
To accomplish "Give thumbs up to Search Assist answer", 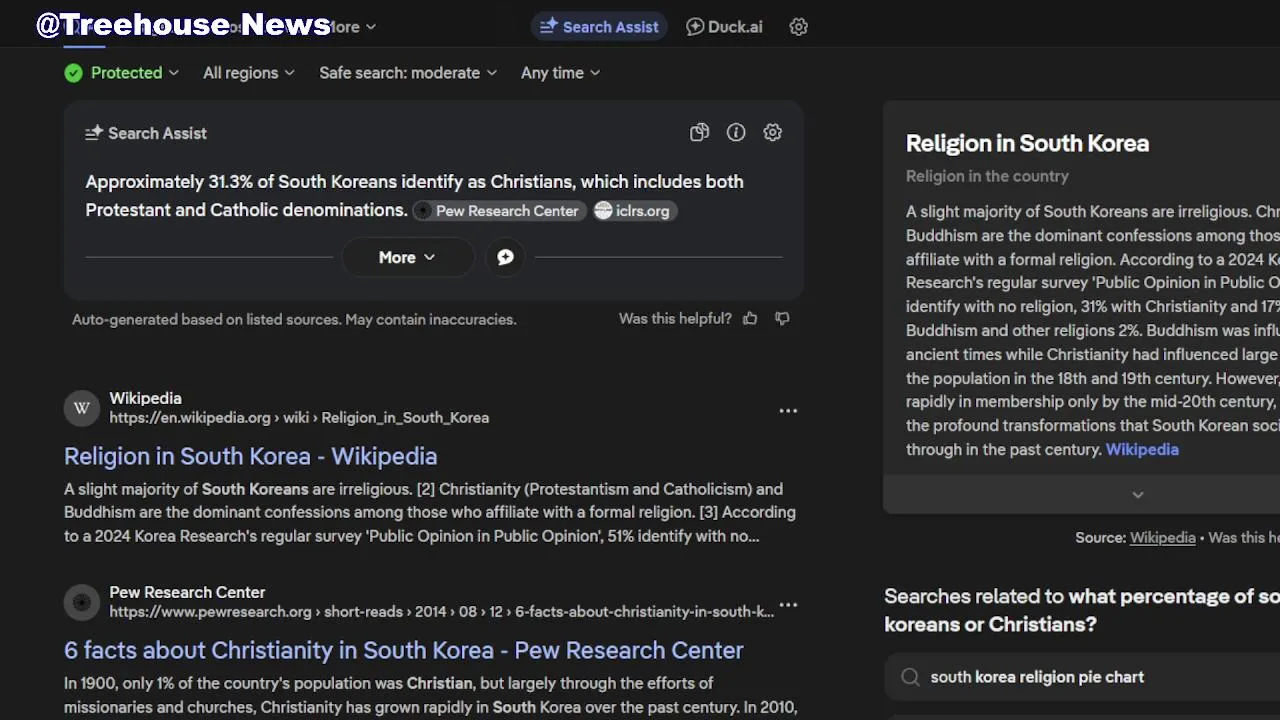I will [750, 318].
